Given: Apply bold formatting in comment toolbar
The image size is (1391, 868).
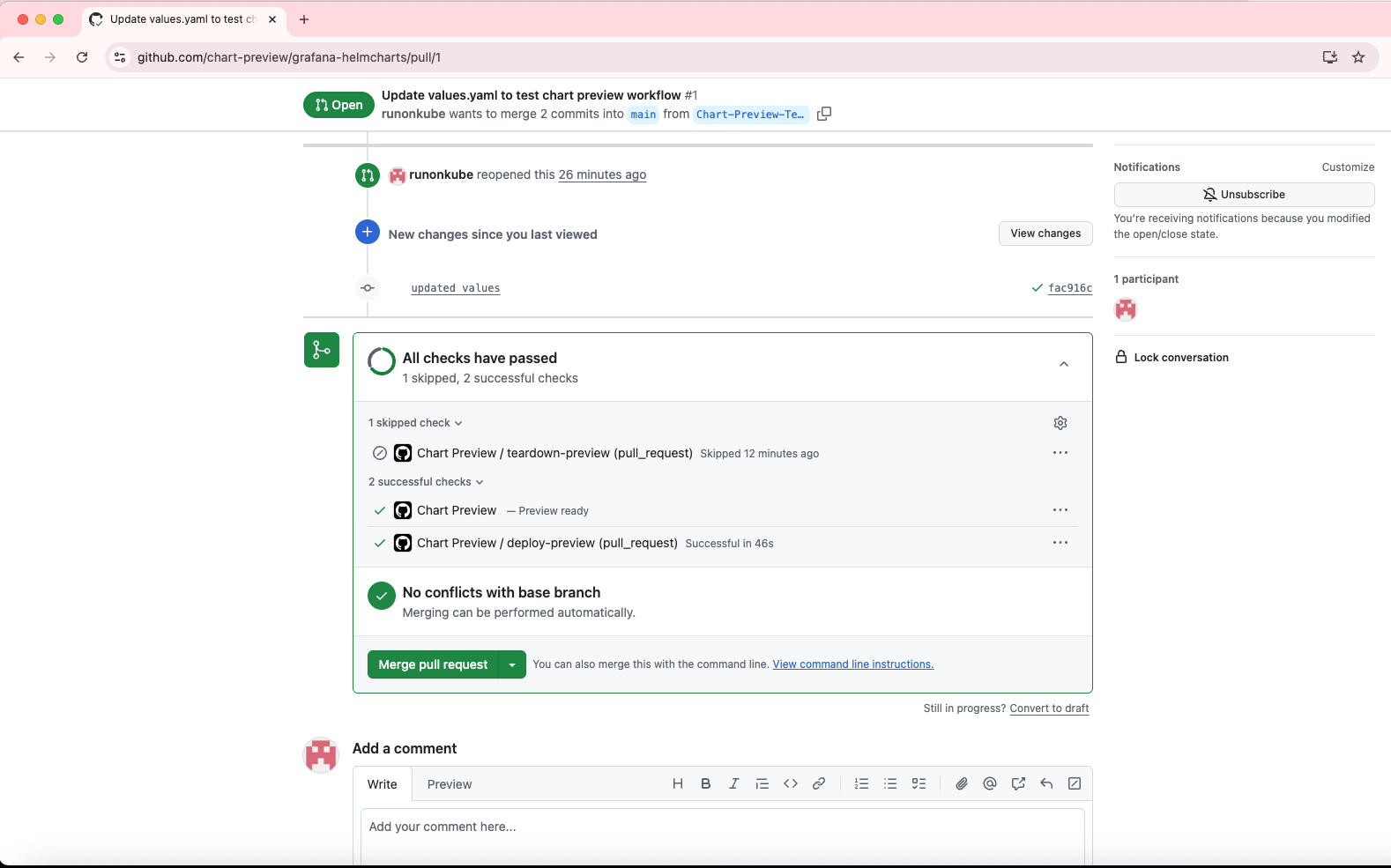Looking at the screenshot, I should coord(706,783).
